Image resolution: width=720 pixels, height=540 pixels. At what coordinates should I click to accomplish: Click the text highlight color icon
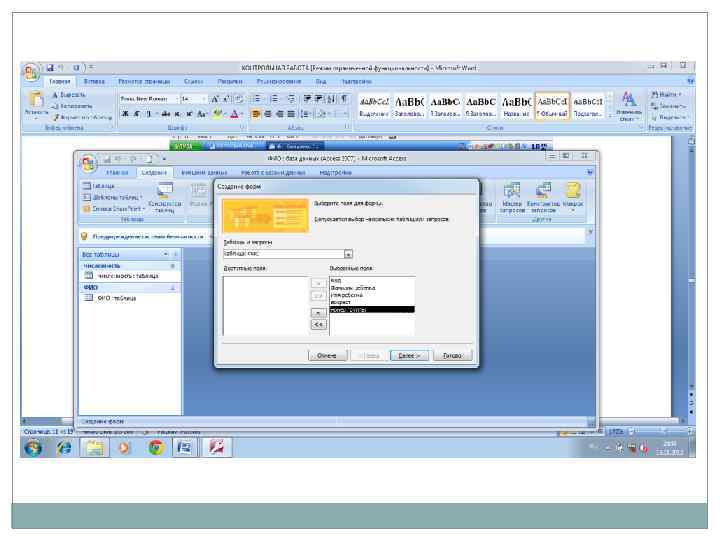218,114
